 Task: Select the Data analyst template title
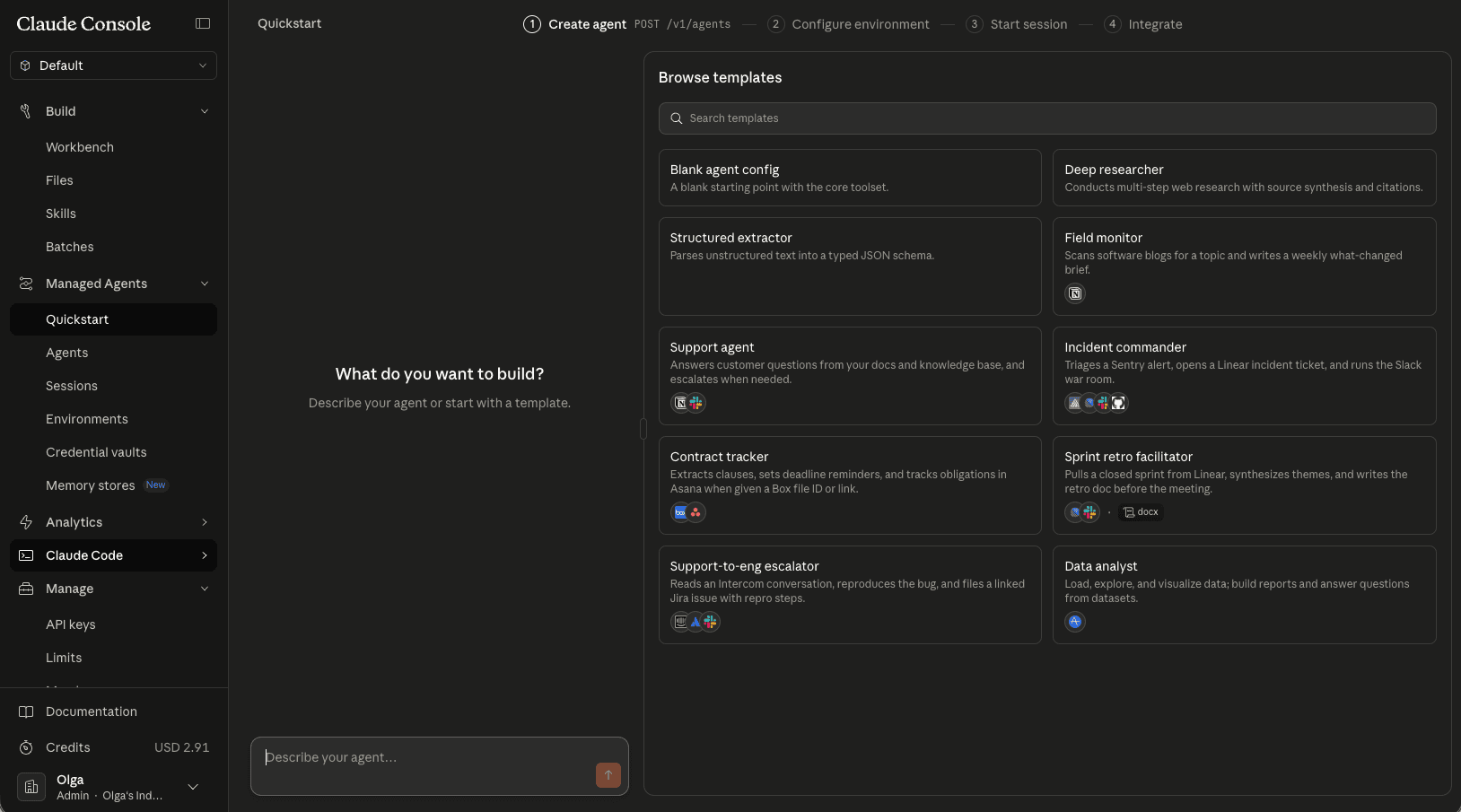tap(1100, 566)
